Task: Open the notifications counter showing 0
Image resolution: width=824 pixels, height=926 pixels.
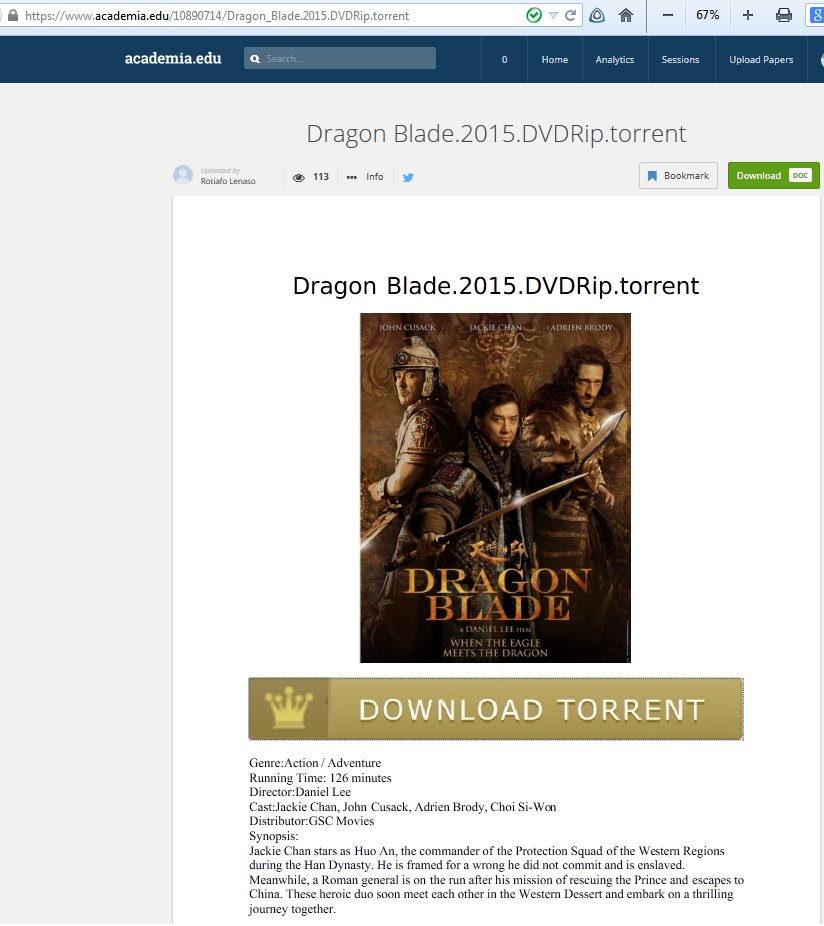Action: pos(504,60)
